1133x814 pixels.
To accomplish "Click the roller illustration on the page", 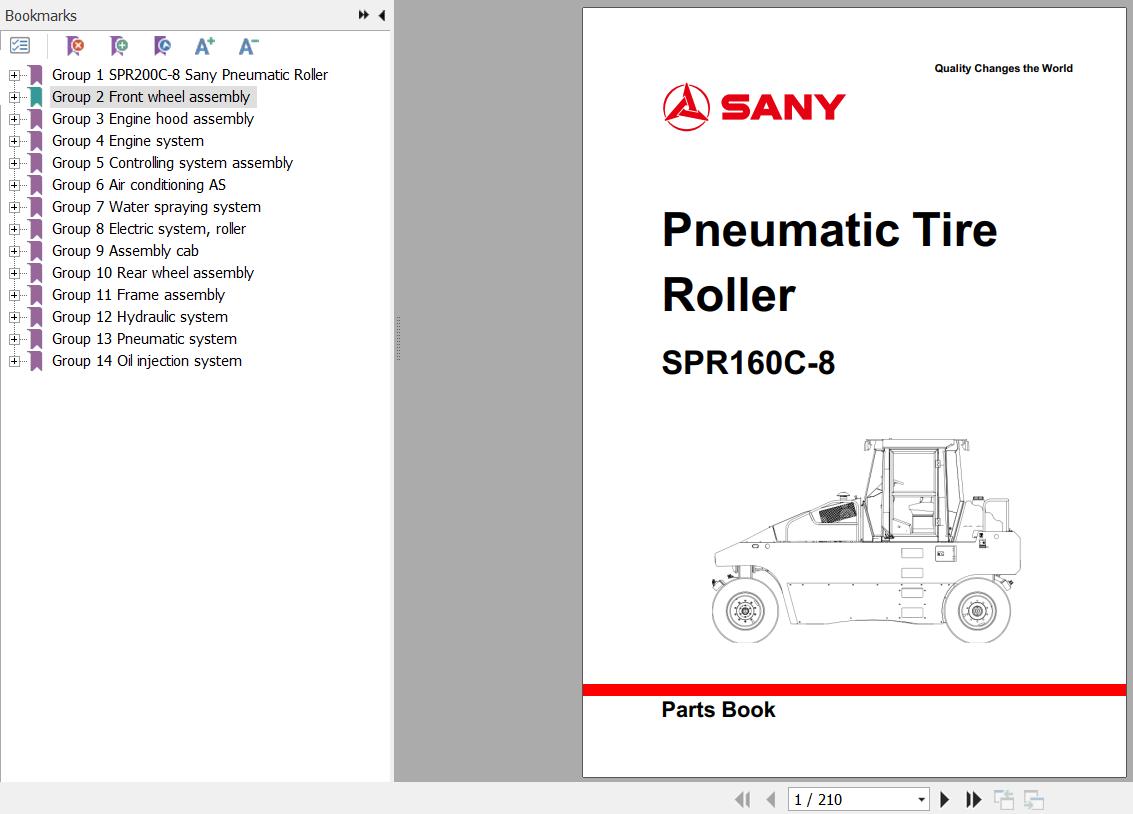I will pos(866,541).
